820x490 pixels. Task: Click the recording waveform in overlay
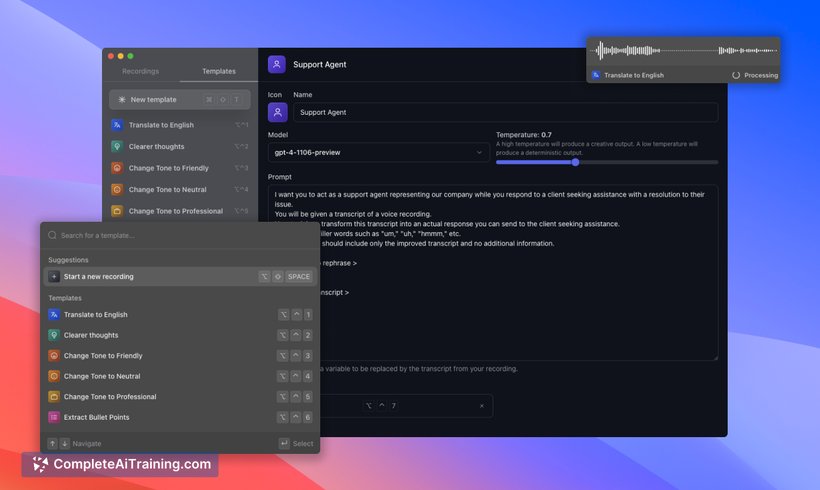pyautogui.click(x=684, y=51)
